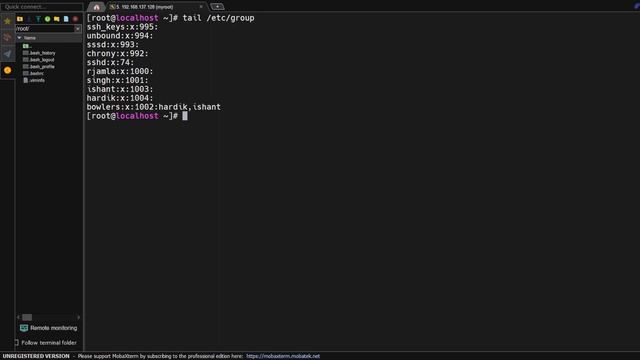This screenshot has height=360, width=640.
Task: Click the dark blue download toolbar icon
Action: coord(29,19)
